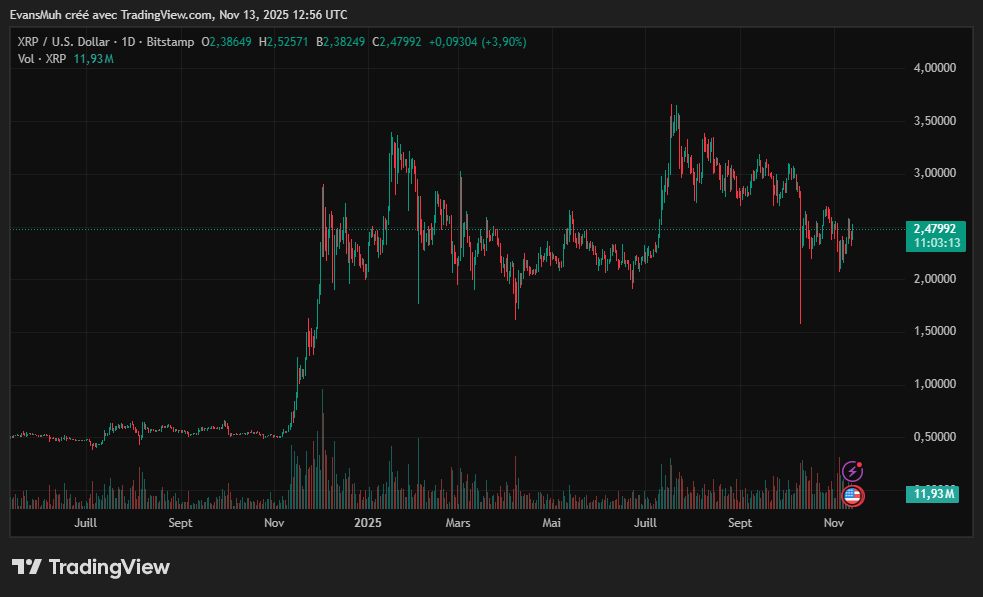Screen dimensions: 983x597
Task: Click the change value +0,09304 (+3,90%)
Action: [x=478, y=42]
